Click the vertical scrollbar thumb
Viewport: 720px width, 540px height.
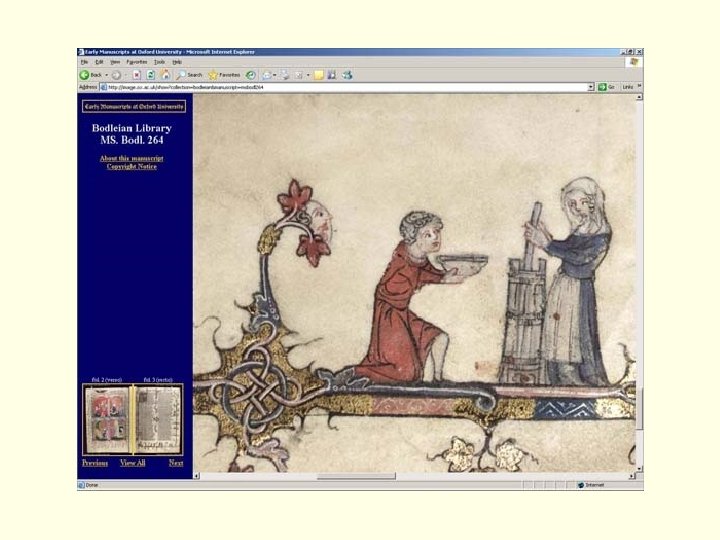[x=640, y=409]
